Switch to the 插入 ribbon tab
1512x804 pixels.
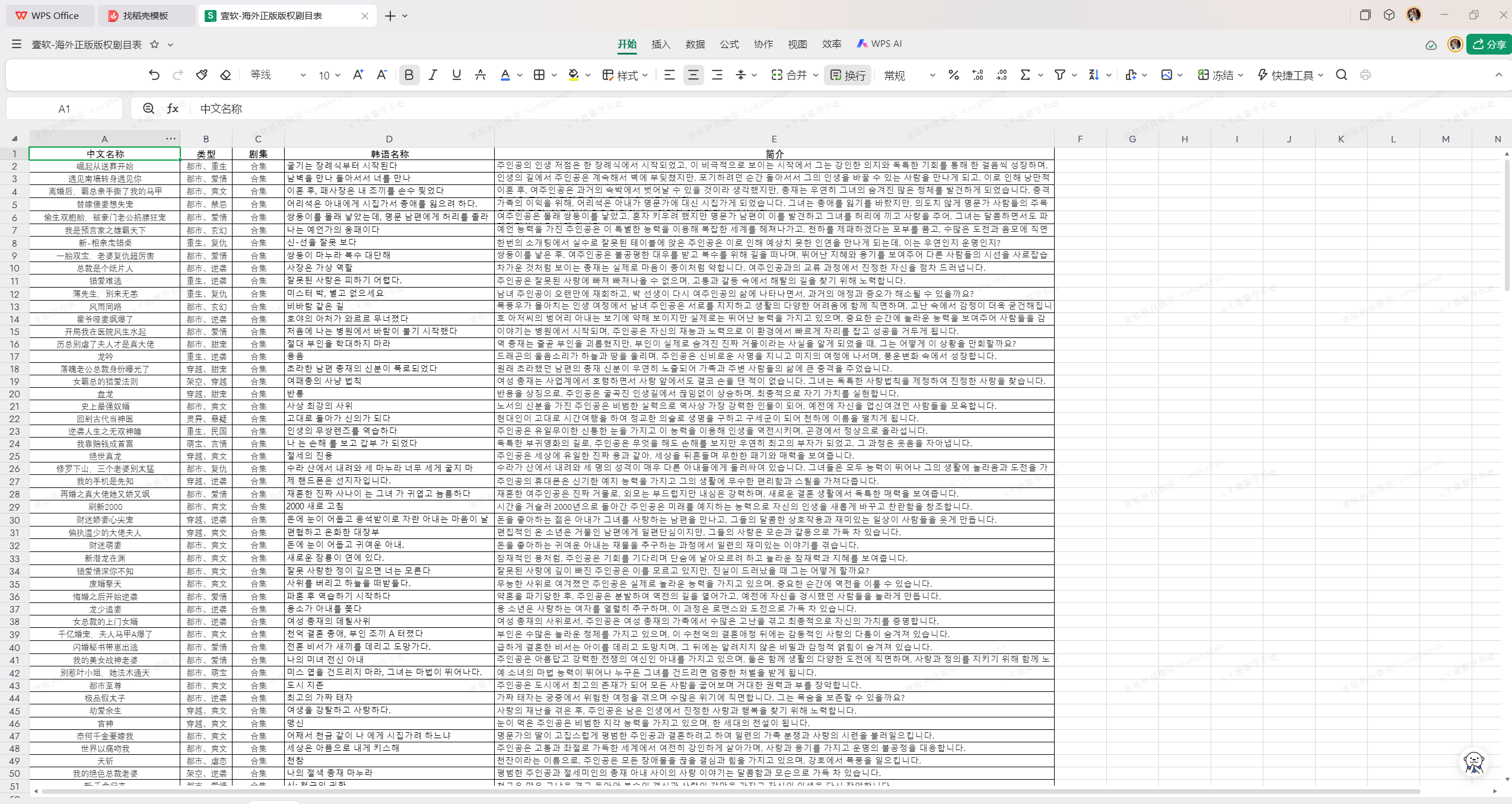click(x=660, y=44)
